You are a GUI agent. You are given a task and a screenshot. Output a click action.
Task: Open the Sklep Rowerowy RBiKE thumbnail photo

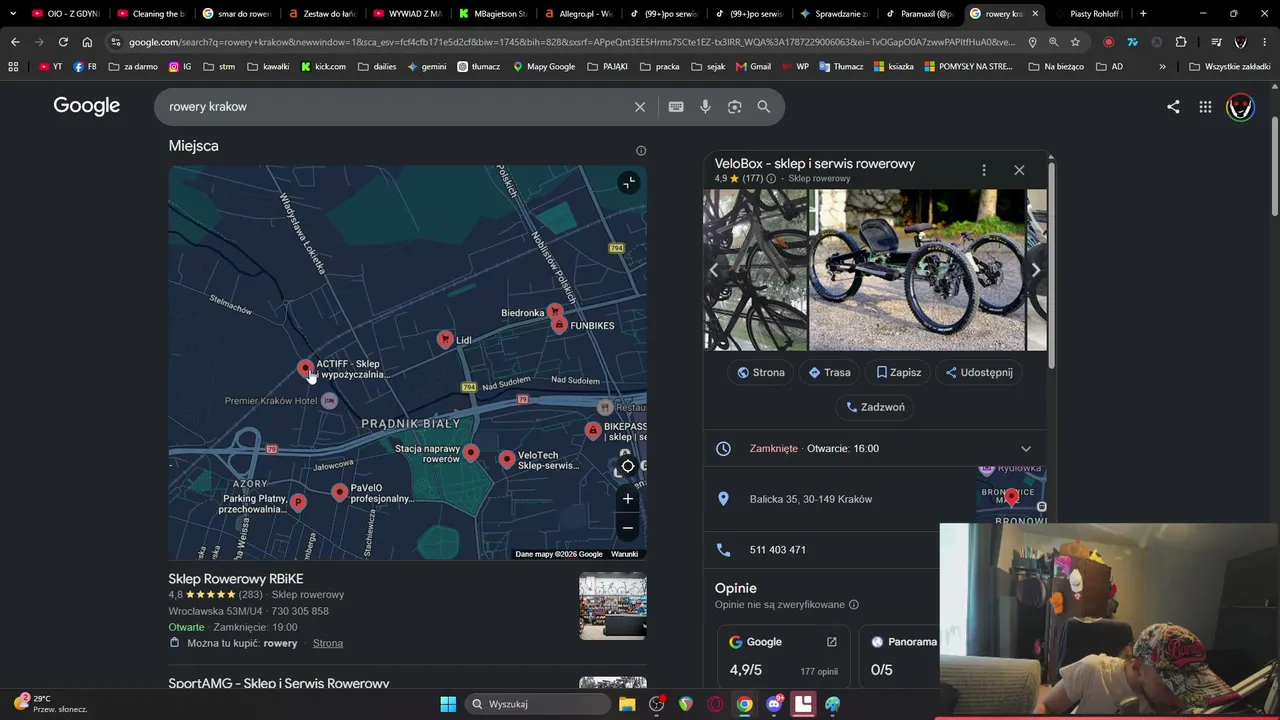pyautogui.click(x=613, y=606)
